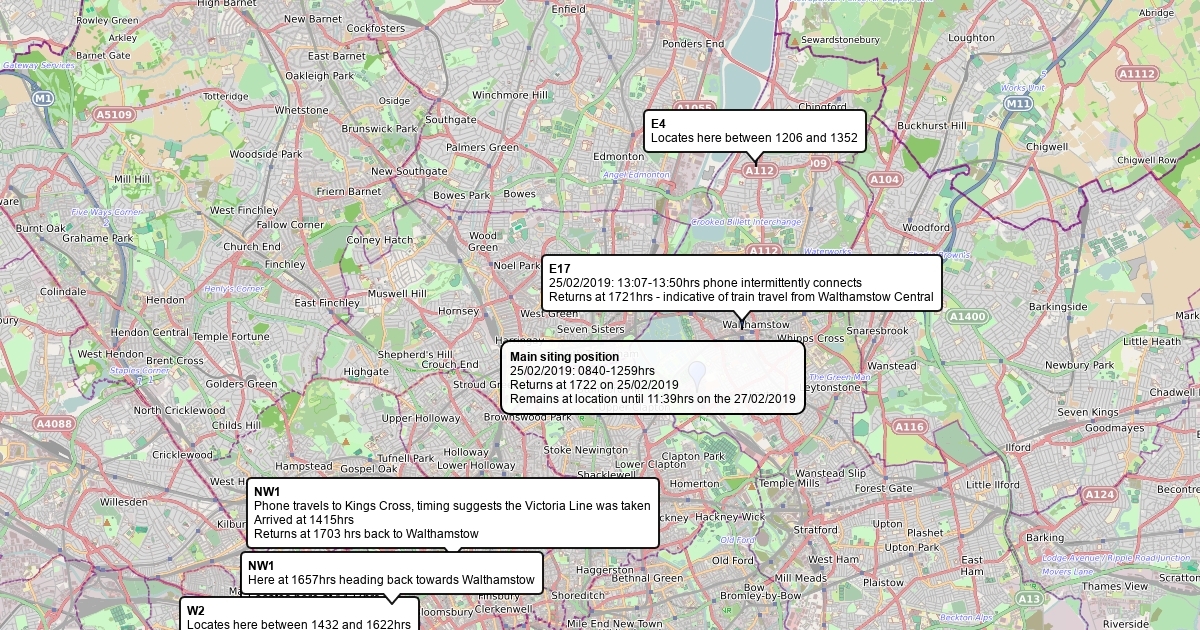Click the Ponders End place label
Image resolution: width=1200 pixels, height=630 pixels.
click(x=693, y=44)
